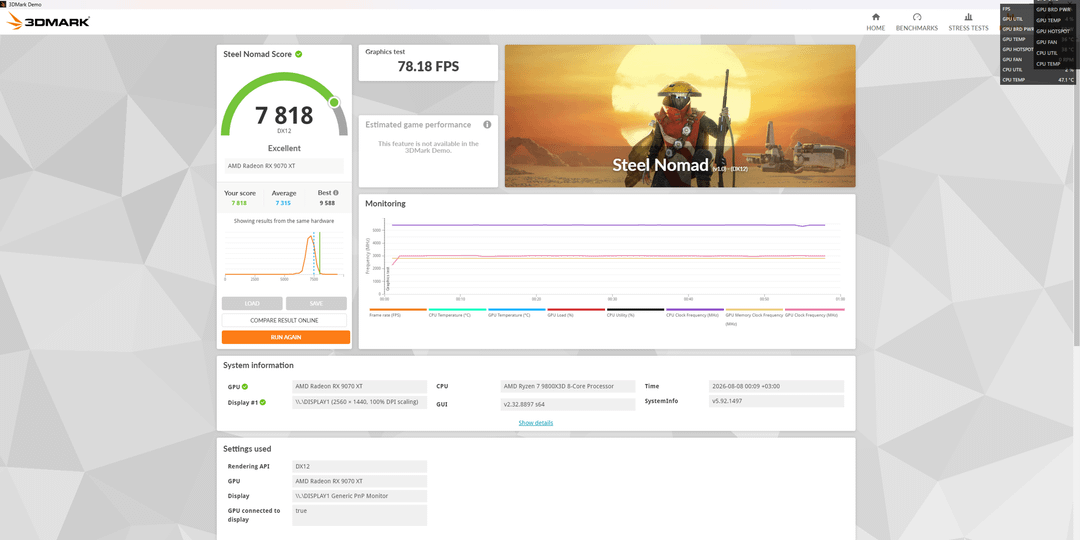Click green check icon next to GPU
Viewport: 1080px width, 540px height.
click(245, 387)
